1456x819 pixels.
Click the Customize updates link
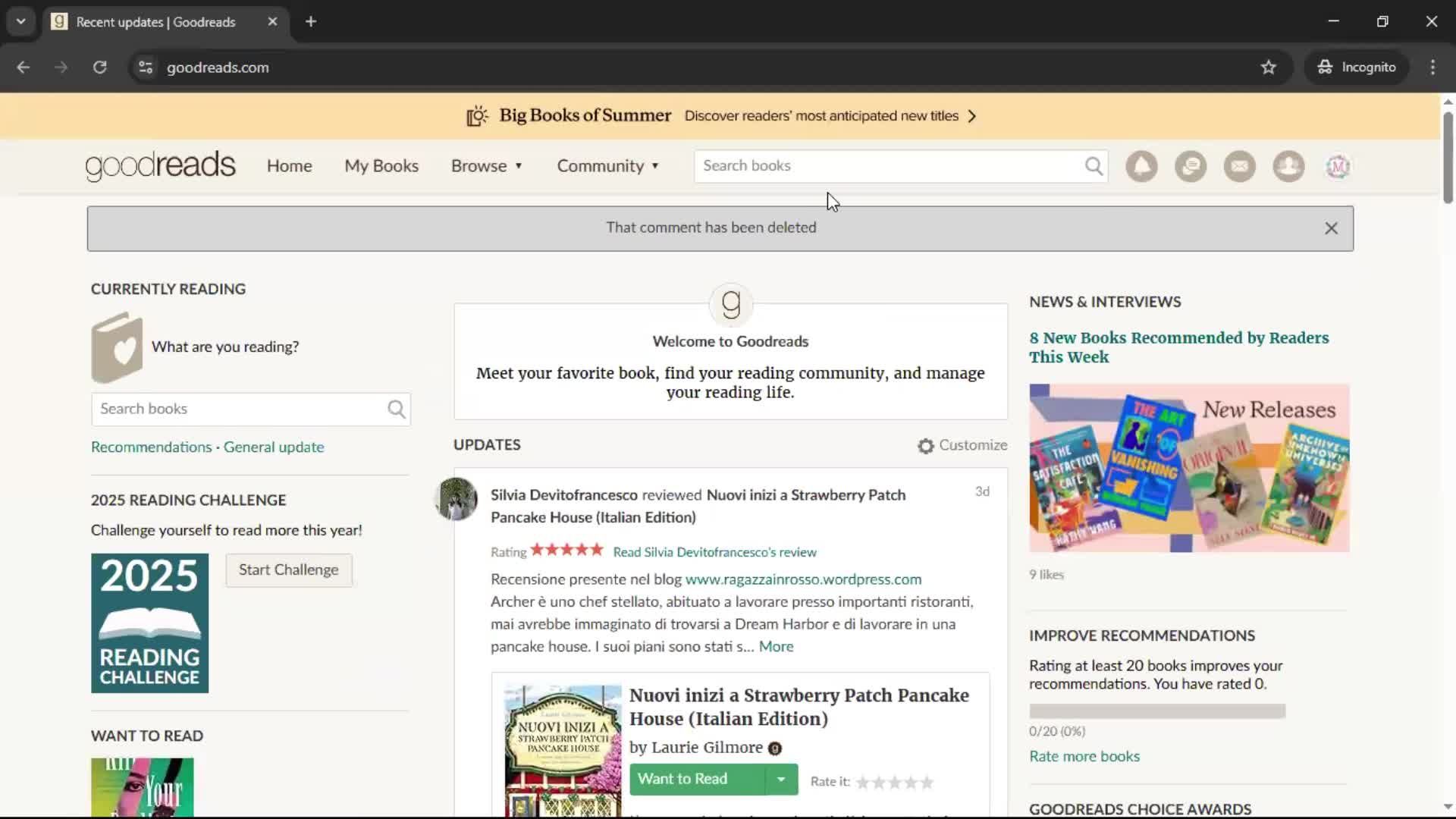click(973, 446)
